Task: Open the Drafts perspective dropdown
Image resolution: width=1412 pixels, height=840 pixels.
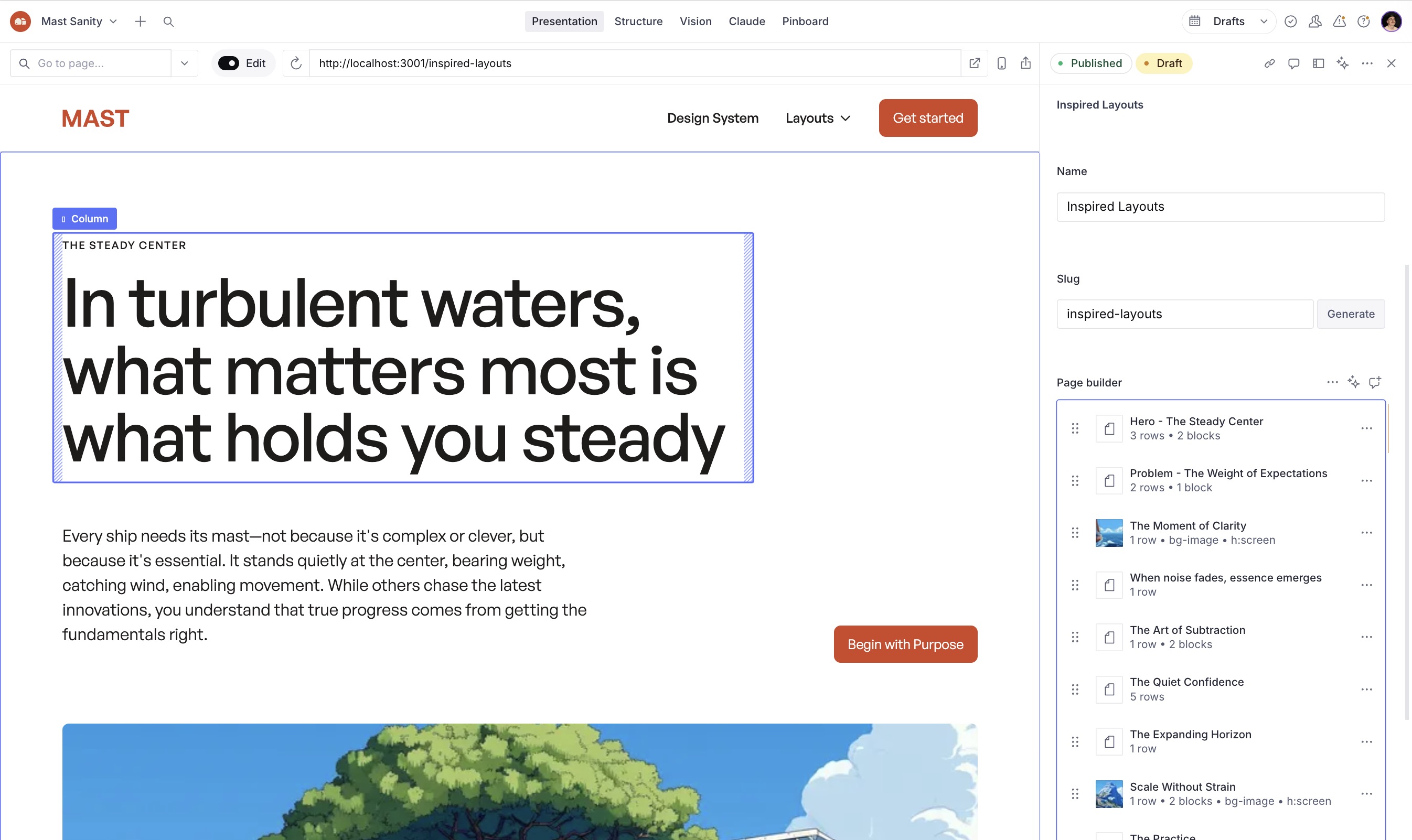Action: [1229, 21]
